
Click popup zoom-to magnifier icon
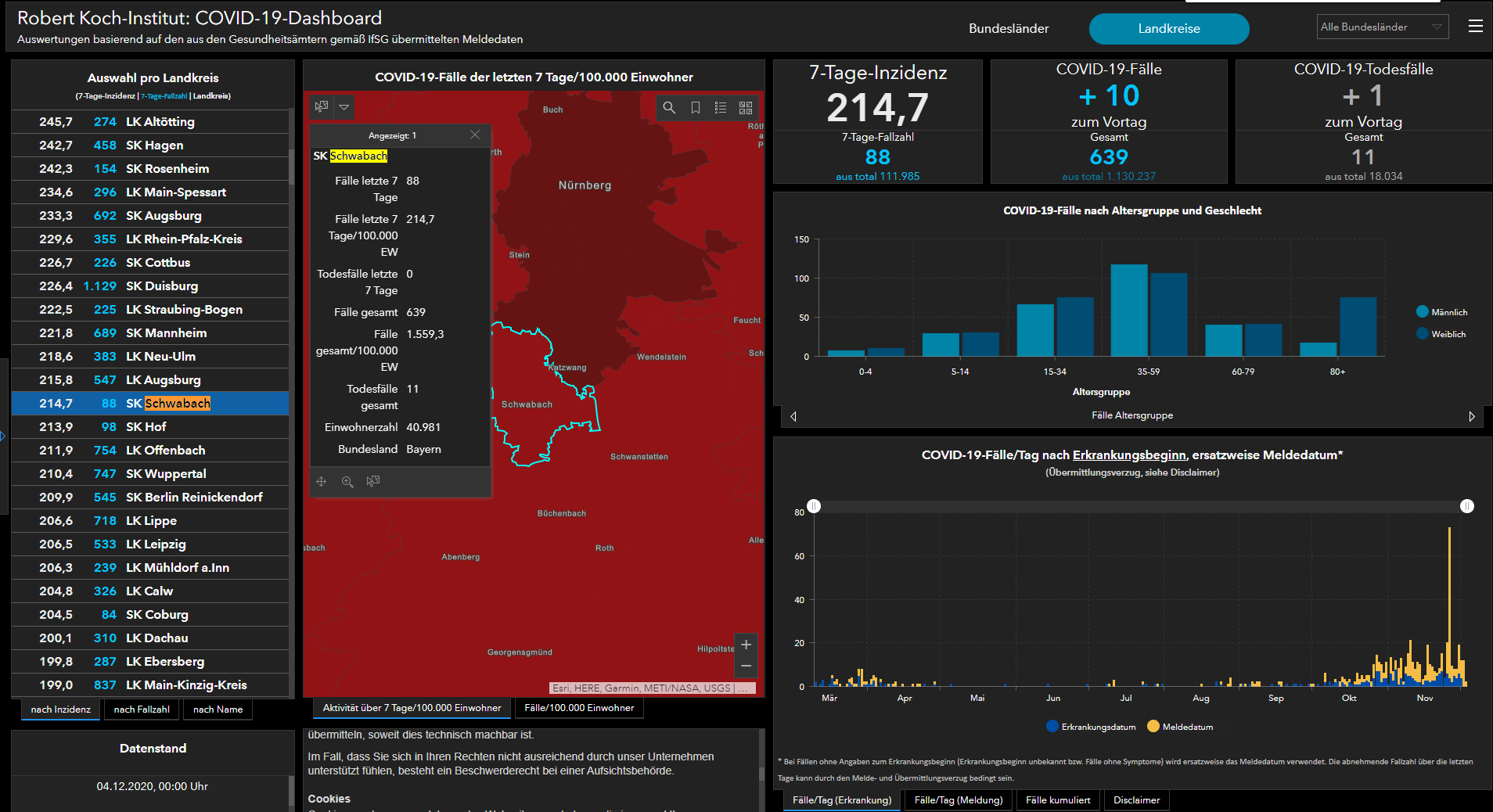coord(347,482)
